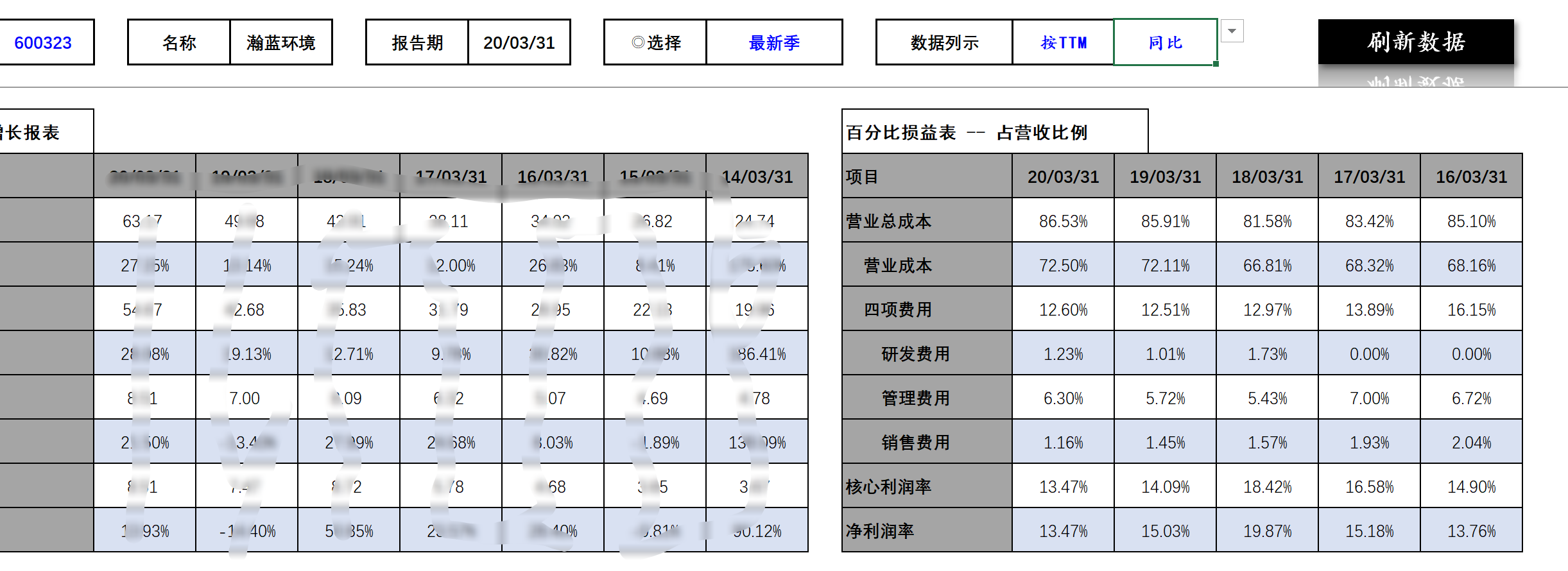Select the report date 20/03/31 input cell
Image resolution: width=1568 pixels, height=571 pixels.
coord(519,42)
